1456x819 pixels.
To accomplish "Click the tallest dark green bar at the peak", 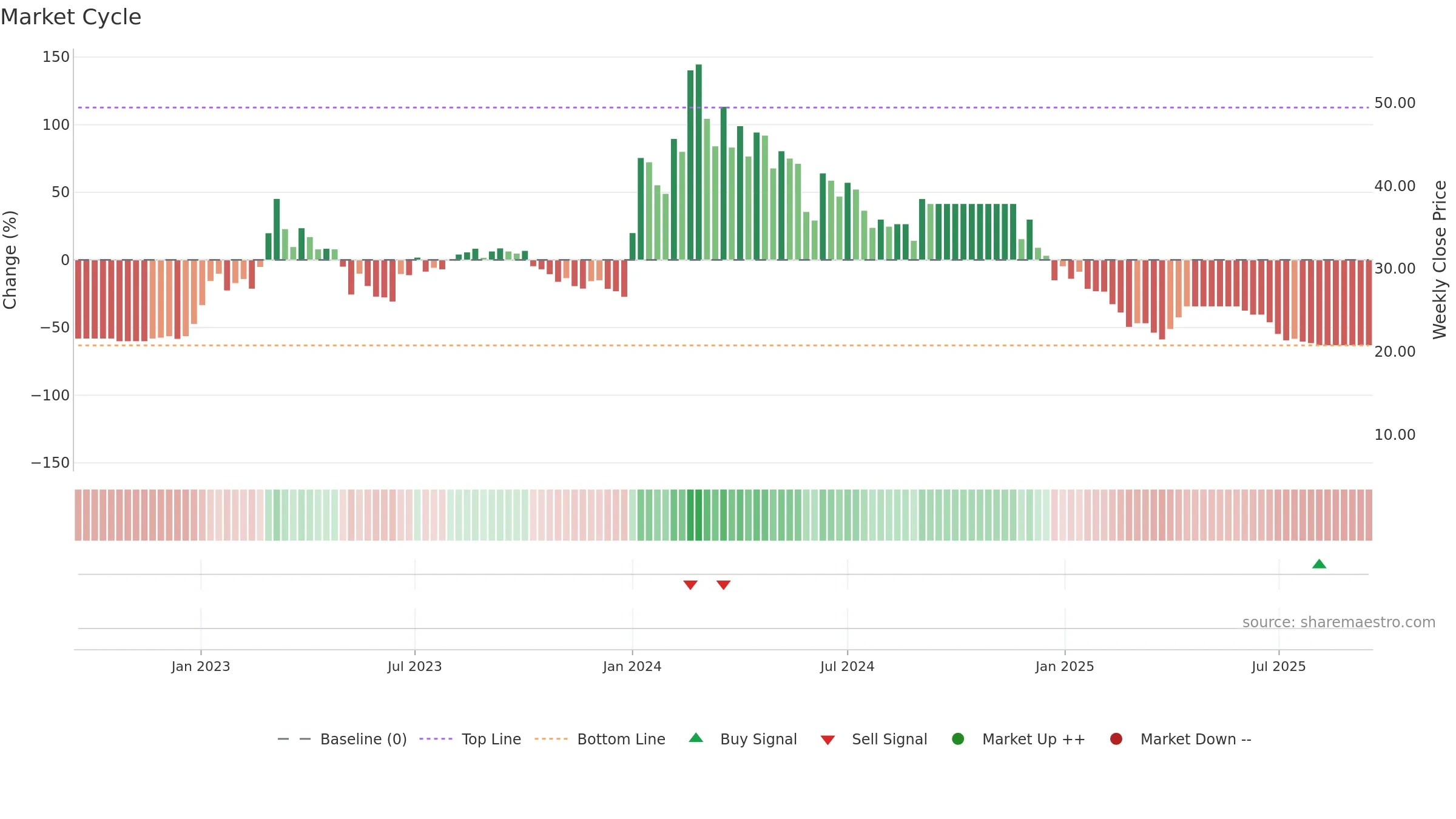I will (699, 162).
